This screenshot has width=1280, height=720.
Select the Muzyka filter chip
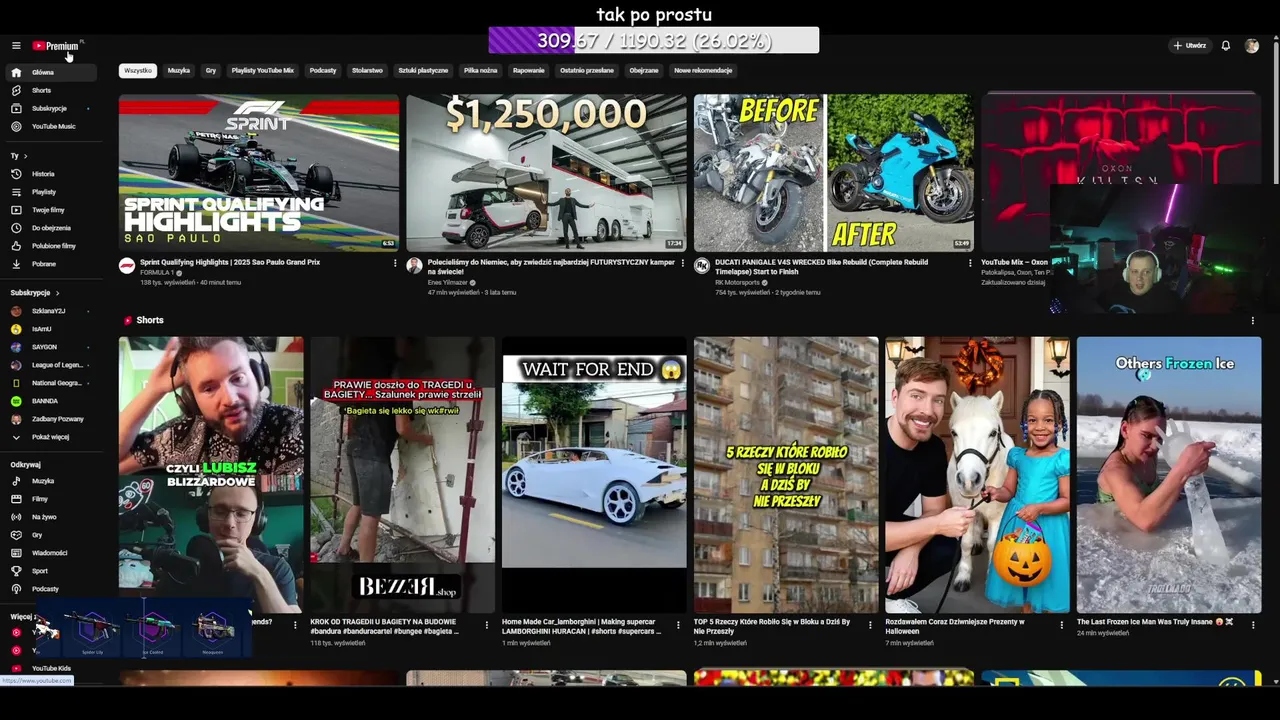pyautogui.click(x=179, y=71)
